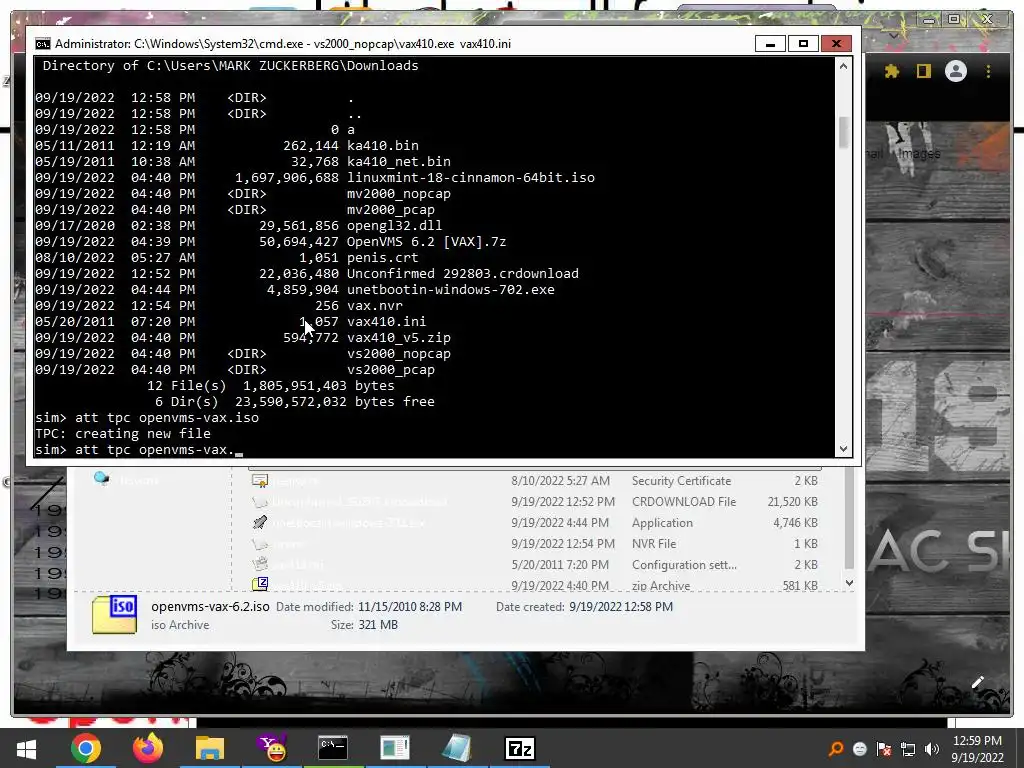
Task: Click the Size 321 MB value
Action: 377,625
